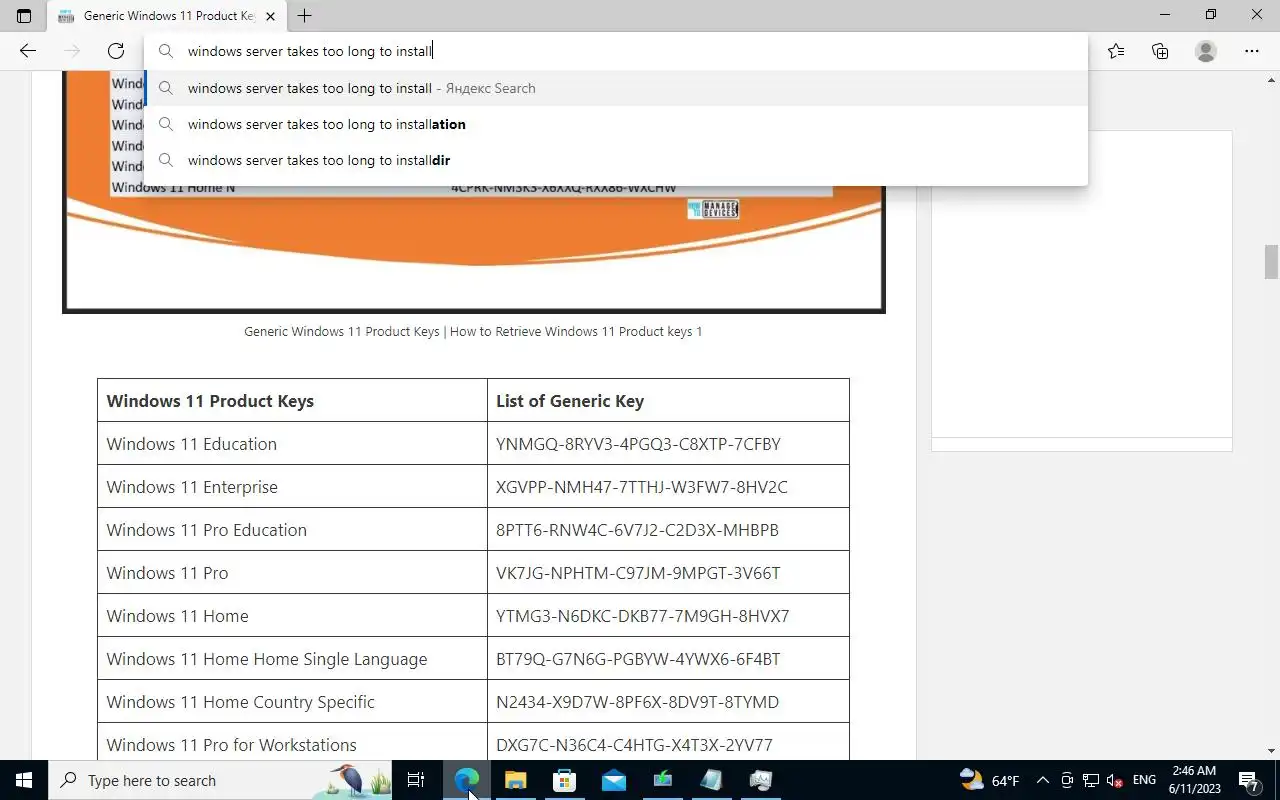The height and width of the screenshot is (800, 1280).
Task: Open Microsoft Store on the taskbar
Action: [565, 780]
